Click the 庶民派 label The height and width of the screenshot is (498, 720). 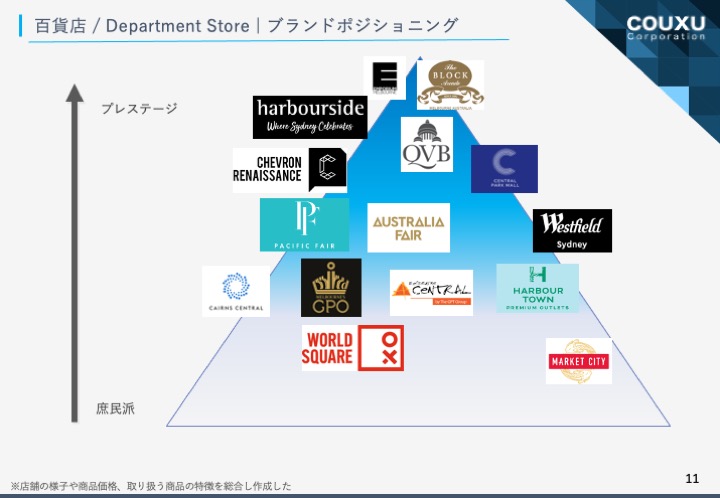tap(115, 408)
